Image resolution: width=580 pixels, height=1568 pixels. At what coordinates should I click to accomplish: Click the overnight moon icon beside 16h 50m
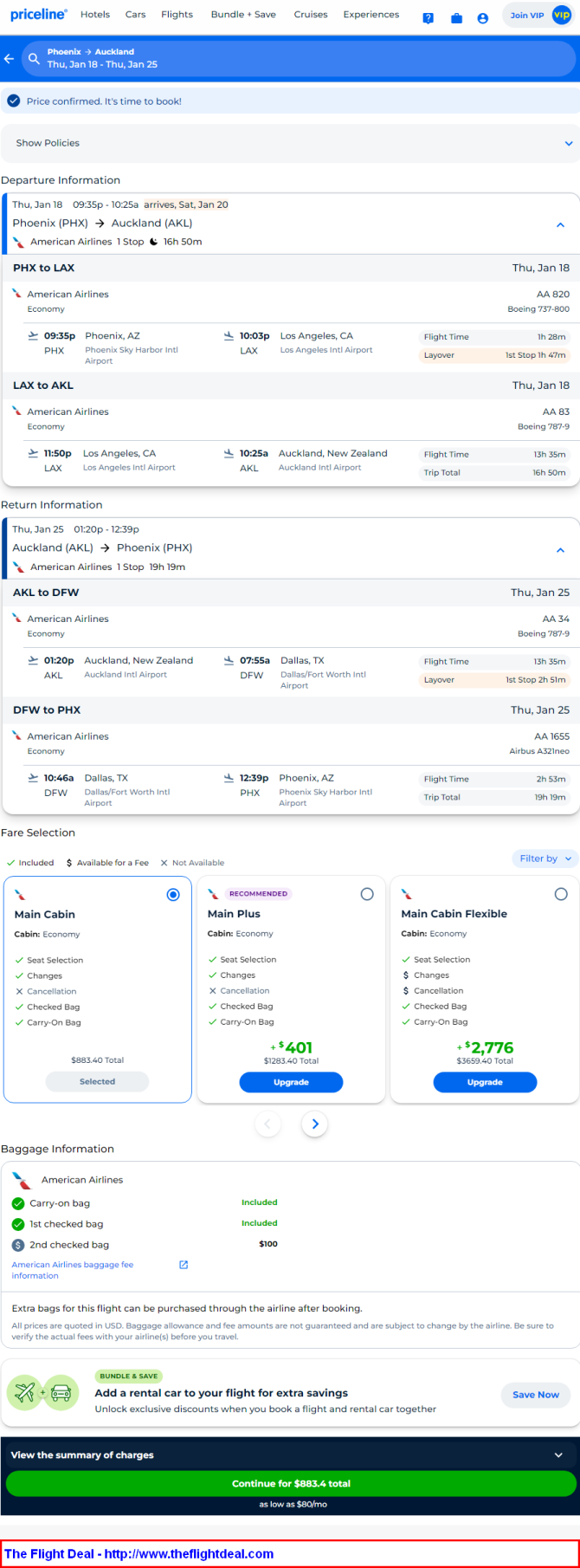(153, 242)
